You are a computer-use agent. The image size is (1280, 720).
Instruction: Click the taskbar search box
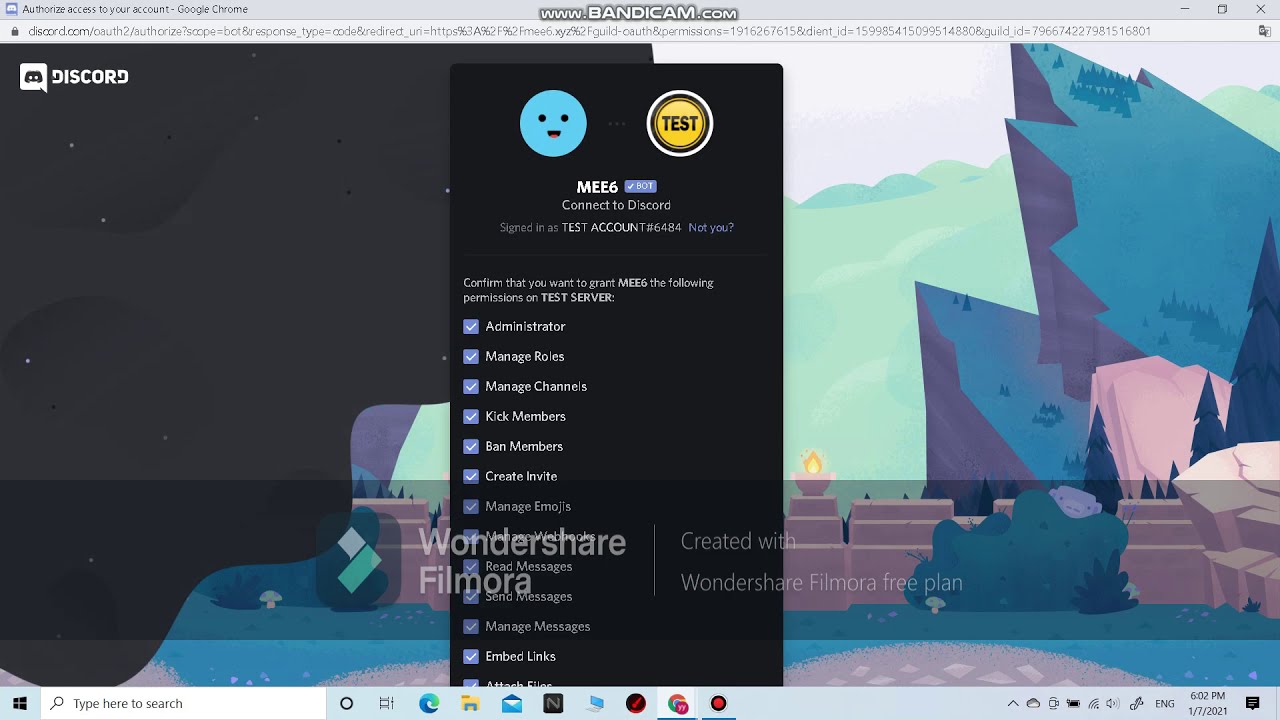point(183,704)
